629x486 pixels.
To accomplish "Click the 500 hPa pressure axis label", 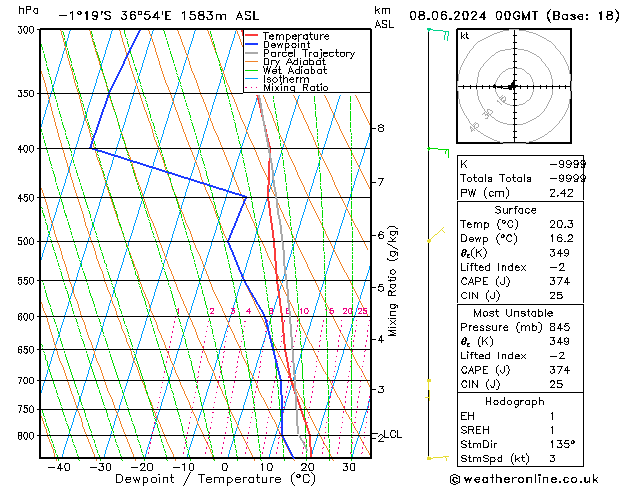I will click(26, 241).
